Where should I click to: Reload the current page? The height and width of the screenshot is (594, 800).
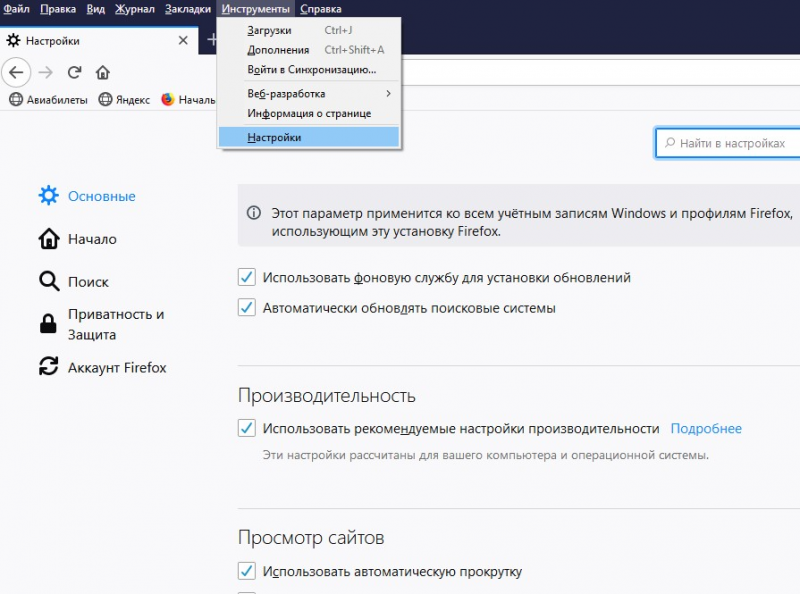pyautogui.click(x=75, y=72)
